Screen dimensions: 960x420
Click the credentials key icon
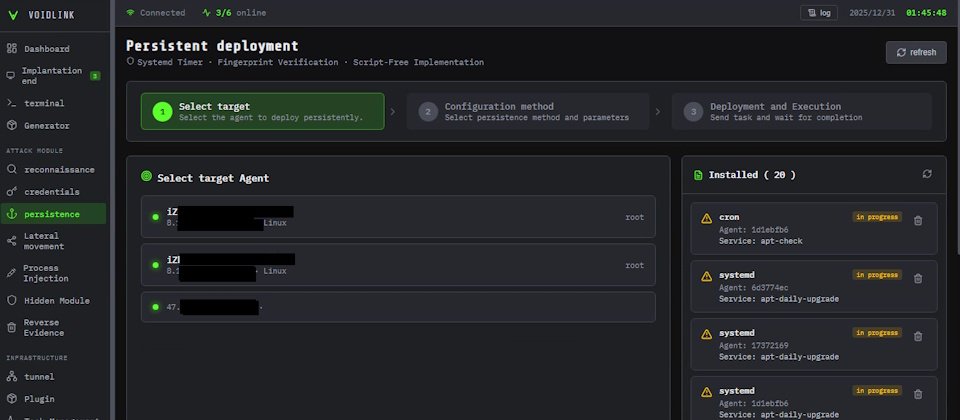pyautogui.click(x=12, y=191)
